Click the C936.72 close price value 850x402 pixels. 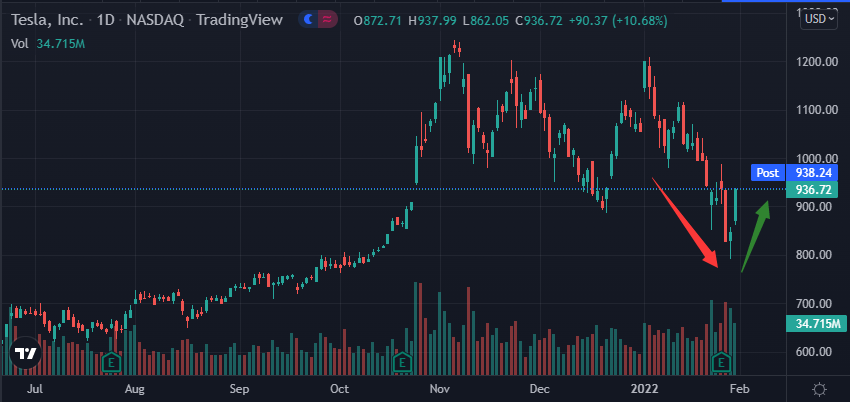pyautogui.click(x=538, y=21)
